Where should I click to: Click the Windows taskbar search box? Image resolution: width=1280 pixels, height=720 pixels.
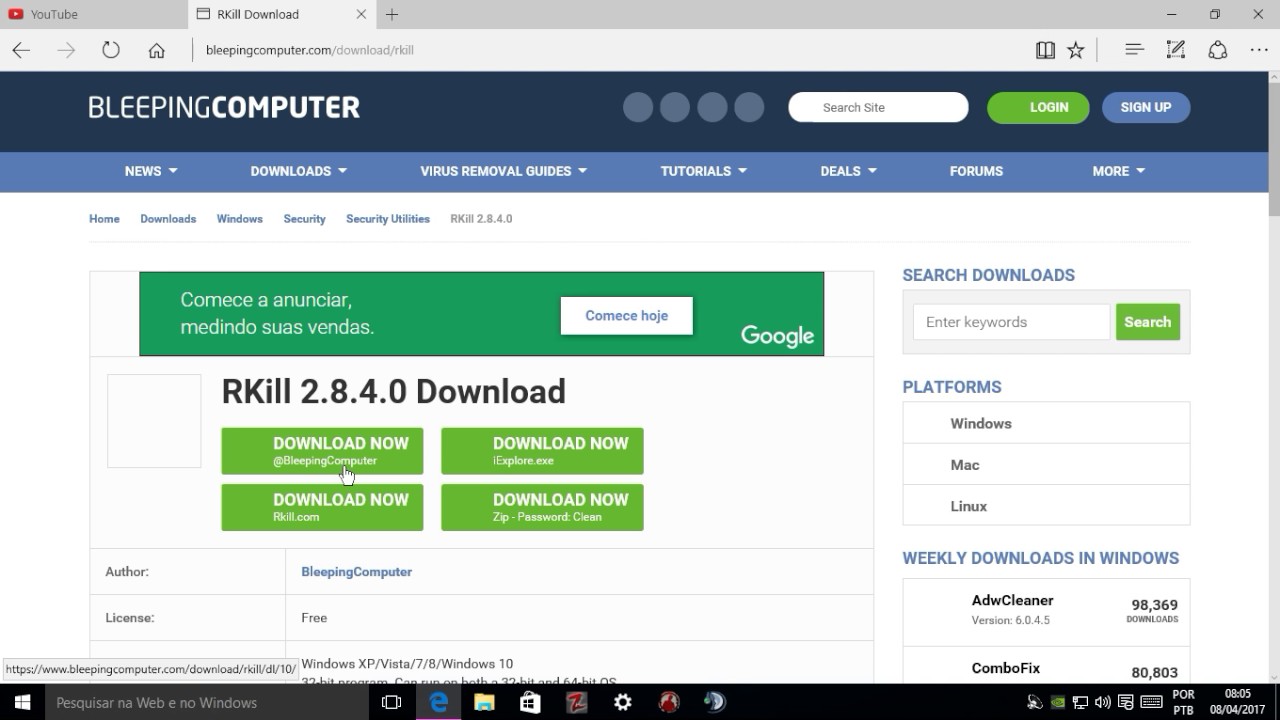tap(205, 702)
